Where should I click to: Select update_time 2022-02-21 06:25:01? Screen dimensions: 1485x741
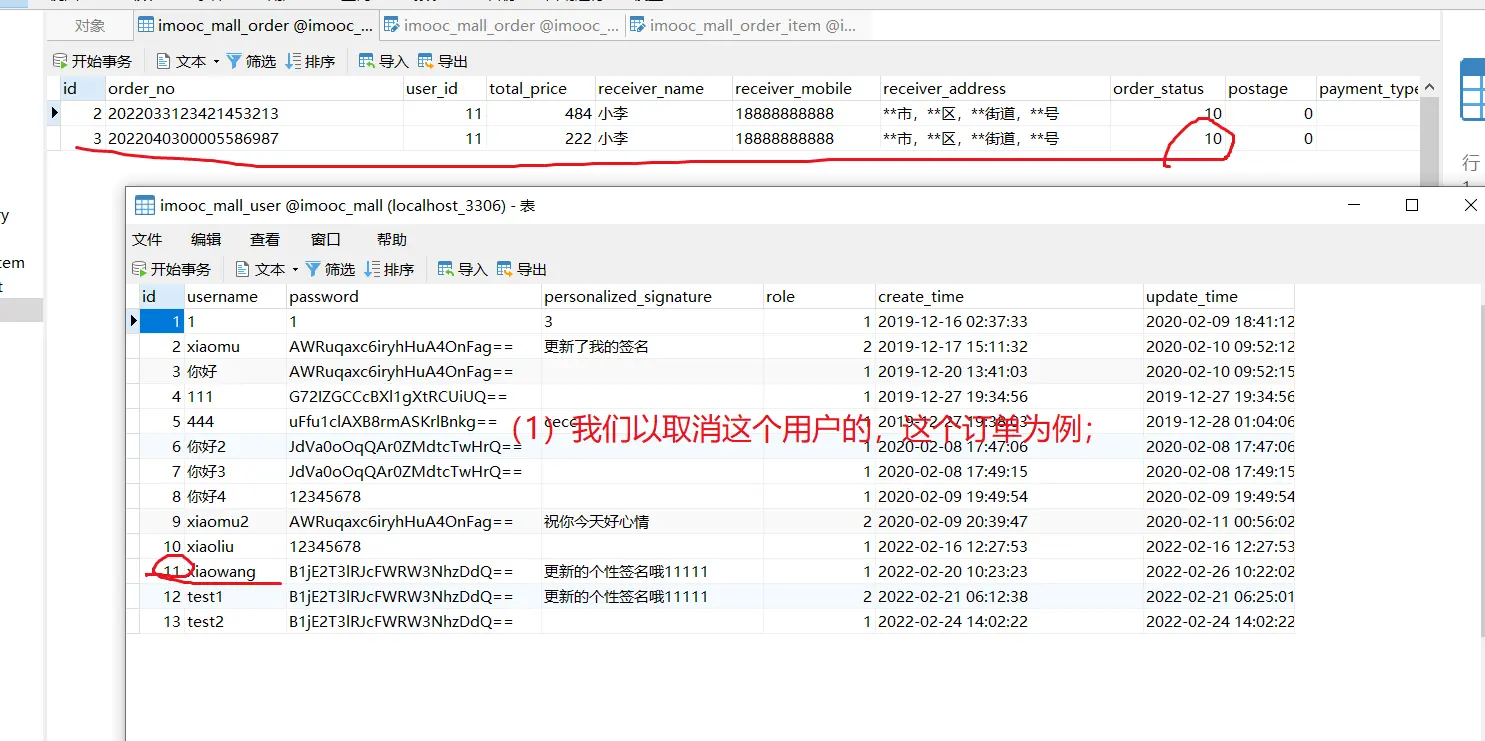(1219, 597)
